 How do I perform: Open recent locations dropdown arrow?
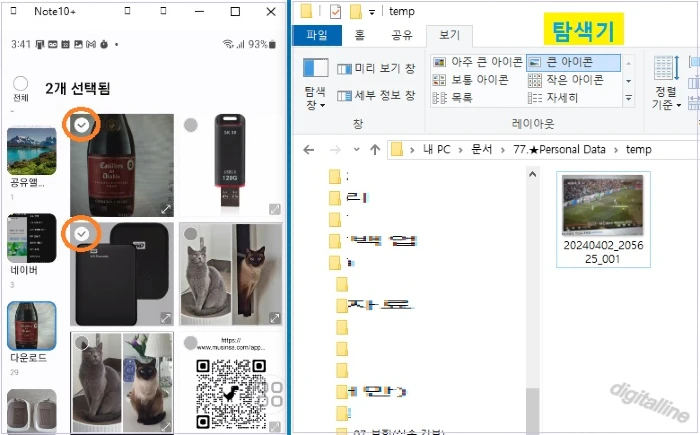click(x=356, y=150)
